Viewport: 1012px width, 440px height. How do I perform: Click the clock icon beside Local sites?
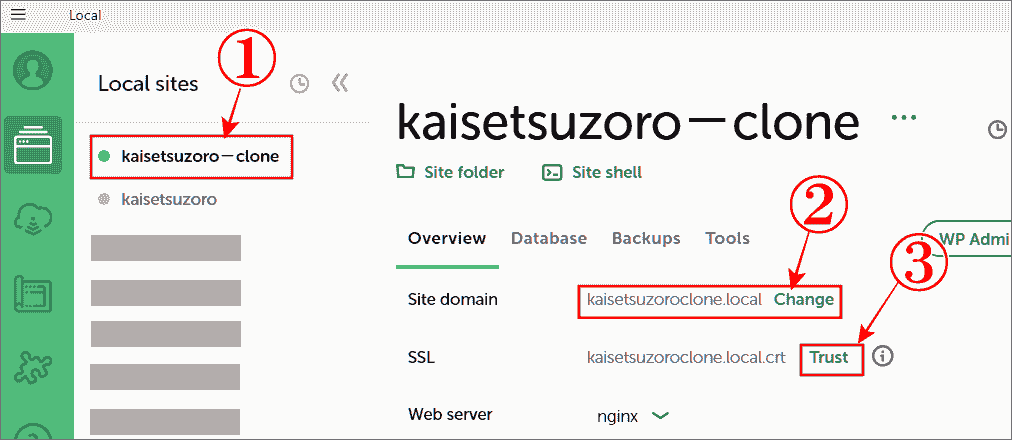click(x=299, y=83)
